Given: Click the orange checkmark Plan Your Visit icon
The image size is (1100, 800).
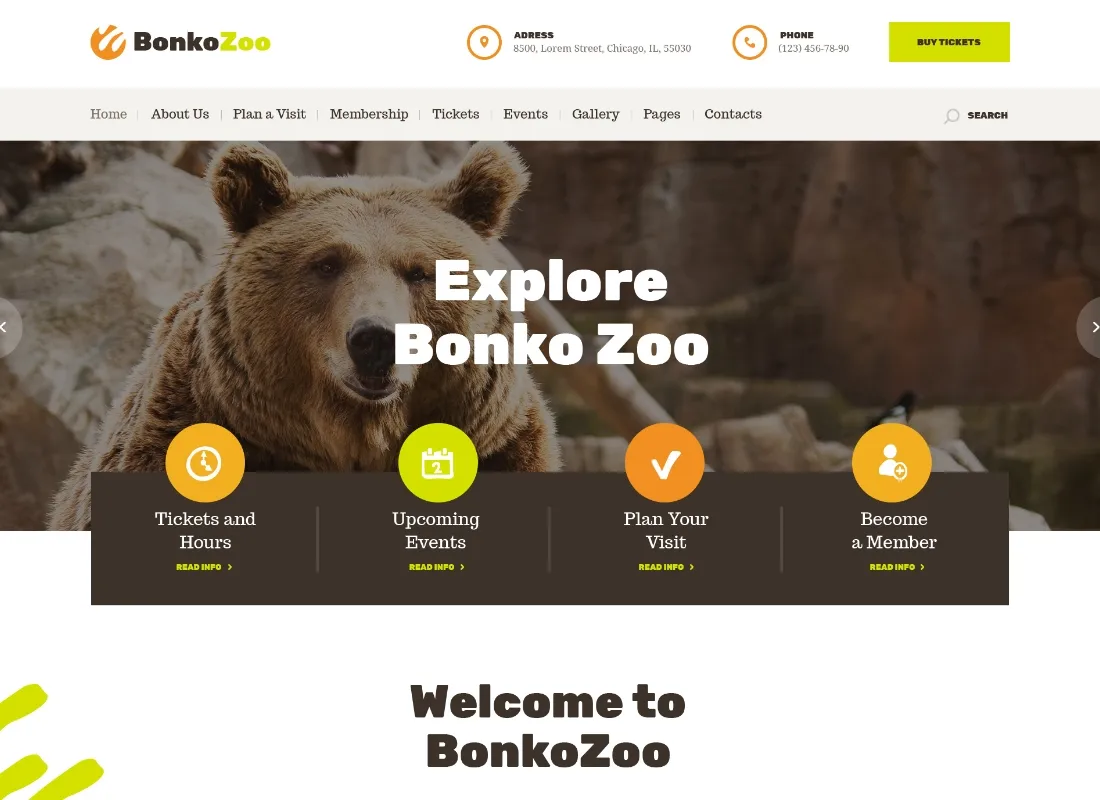Looking at the screenshot, I should 664,462.
